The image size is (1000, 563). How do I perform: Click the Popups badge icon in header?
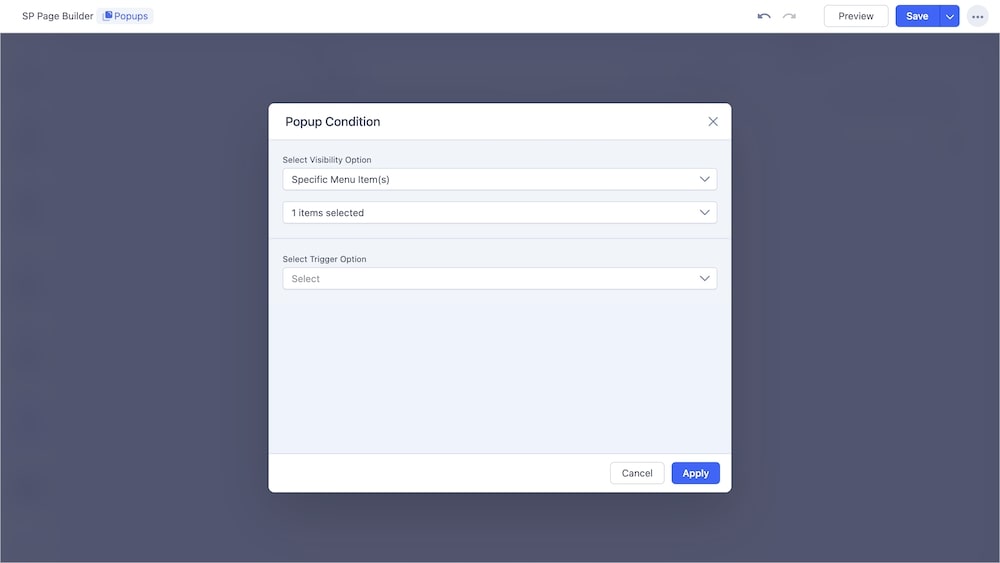(x=108, y=16)
